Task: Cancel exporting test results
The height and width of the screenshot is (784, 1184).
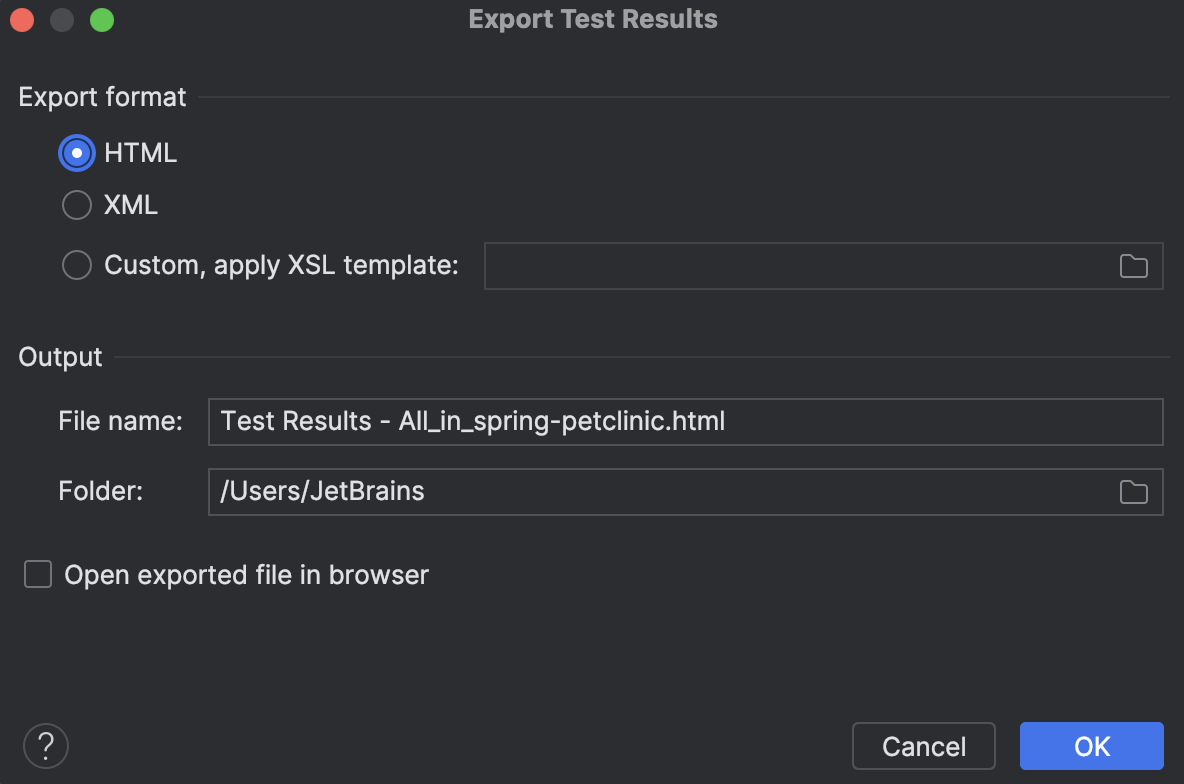Action: (923, 745)
